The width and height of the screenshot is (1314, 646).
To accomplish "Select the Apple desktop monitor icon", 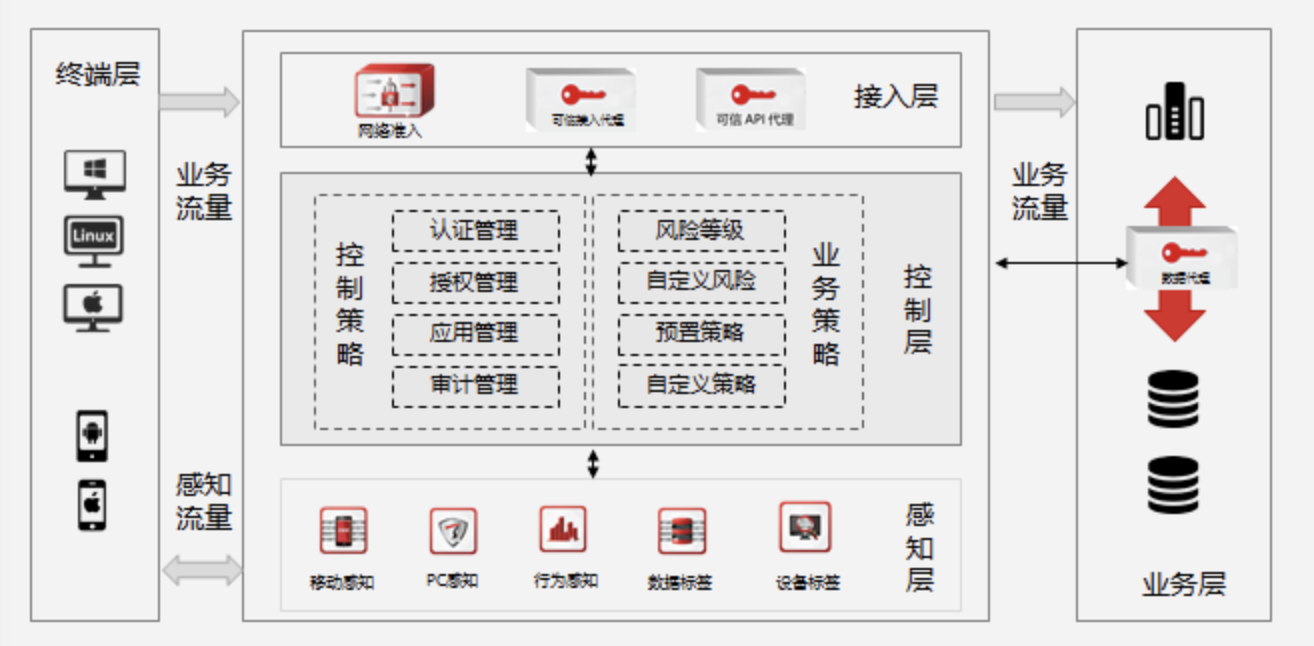I will tap(94, 306).
